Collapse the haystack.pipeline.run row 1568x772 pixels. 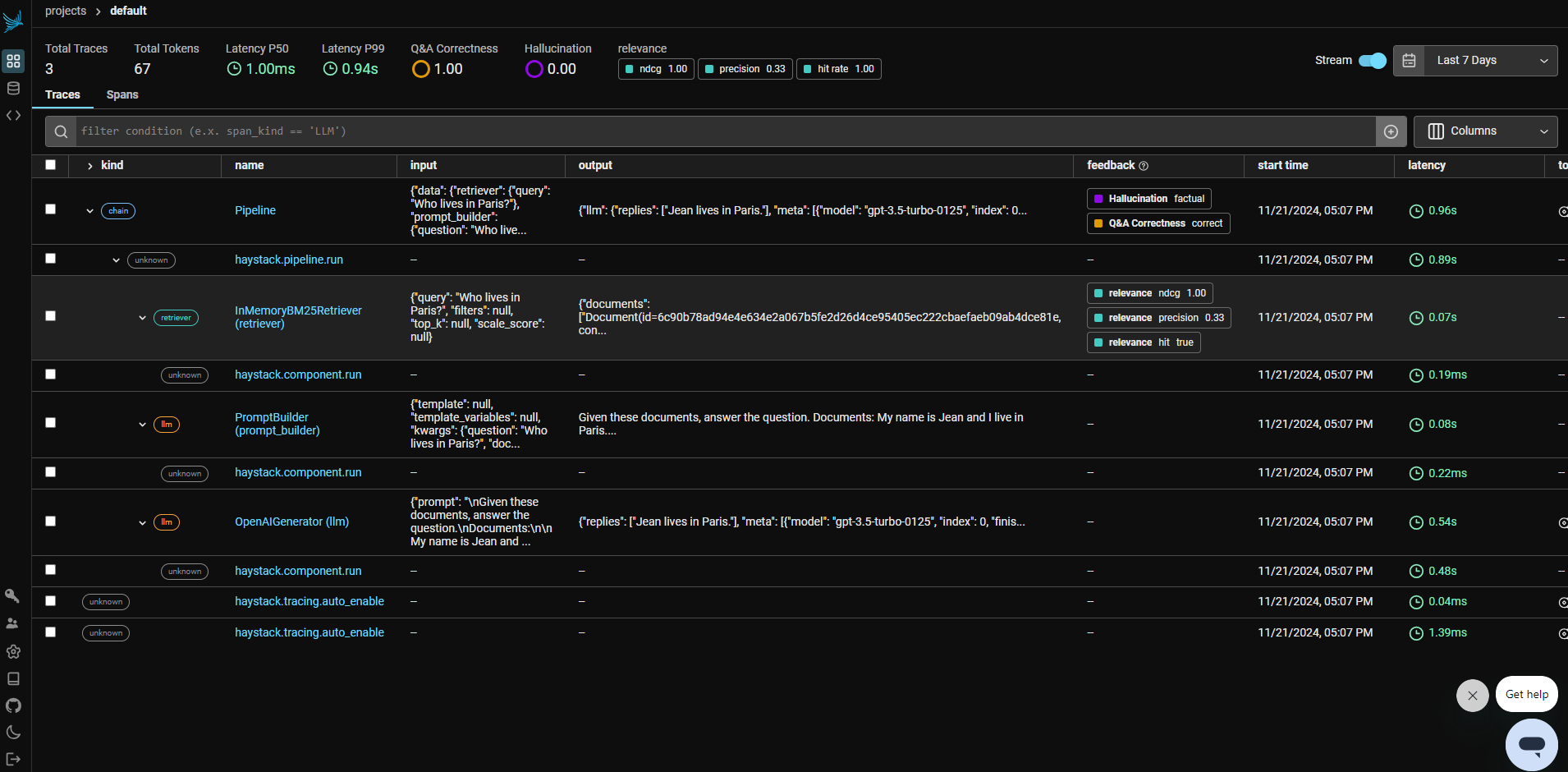(116, 260)
